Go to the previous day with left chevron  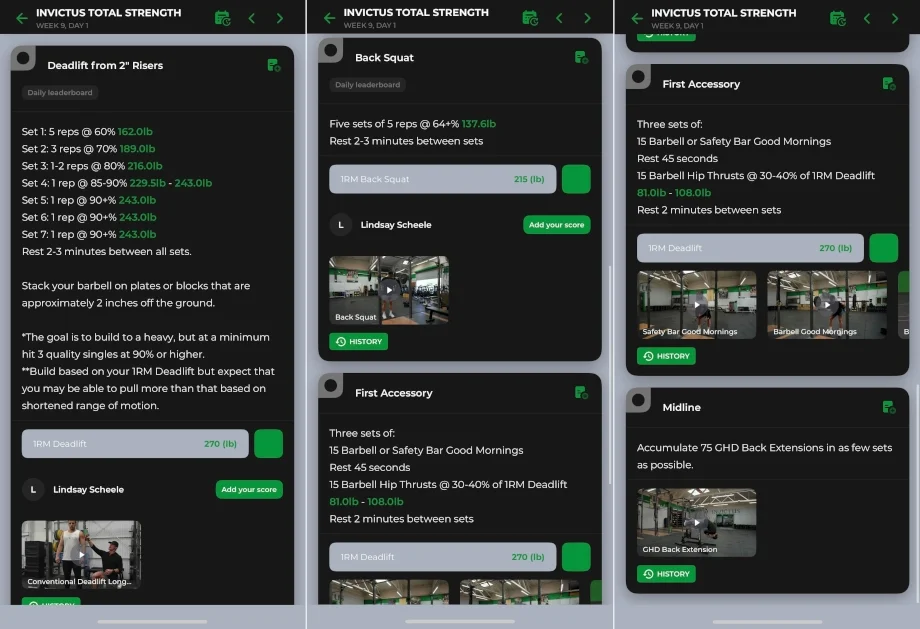click(253, 17)
